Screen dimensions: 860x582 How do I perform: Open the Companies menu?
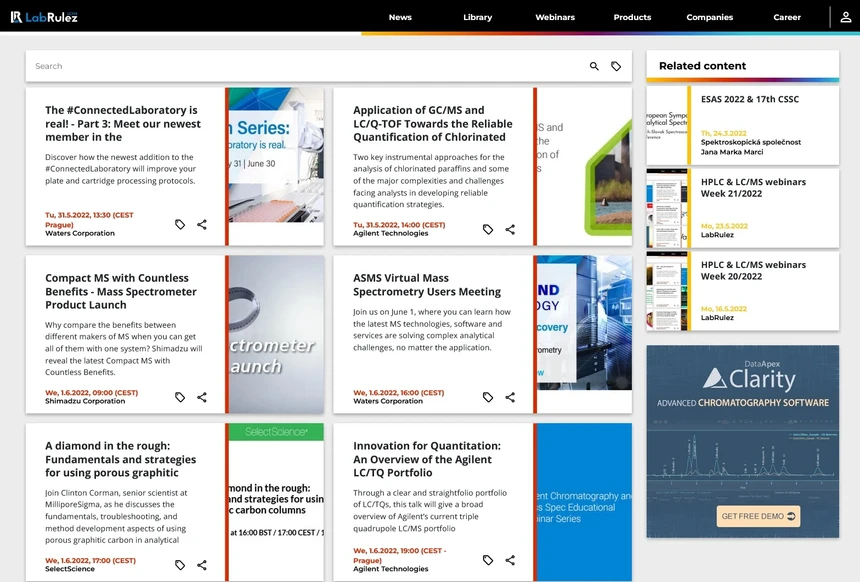pos(710,17)
